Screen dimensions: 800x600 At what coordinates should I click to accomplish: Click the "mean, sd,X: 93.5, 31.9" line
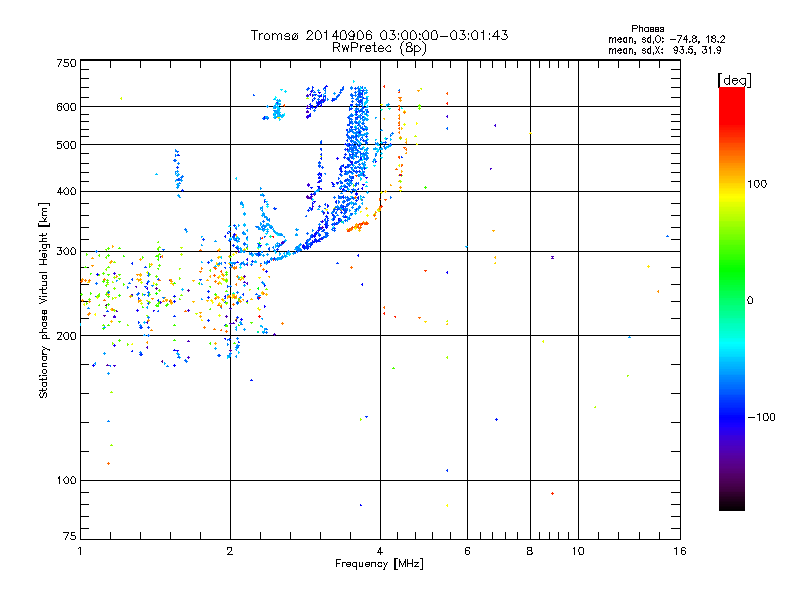[x=664, y=50]
